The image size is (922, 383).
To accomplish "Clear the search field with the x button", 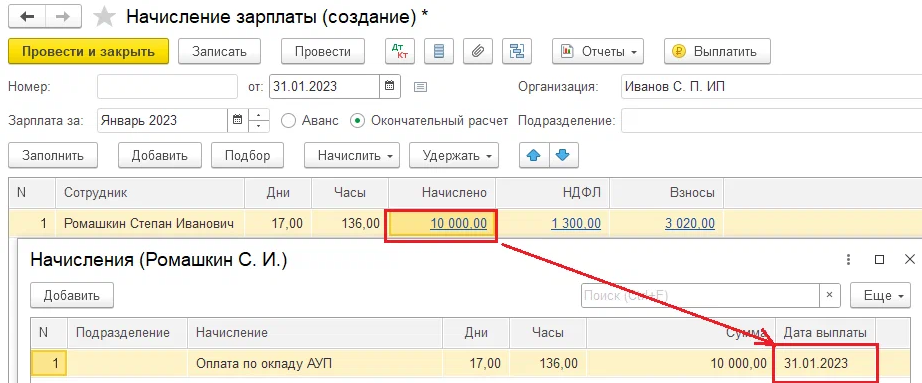I will (830, 295).
